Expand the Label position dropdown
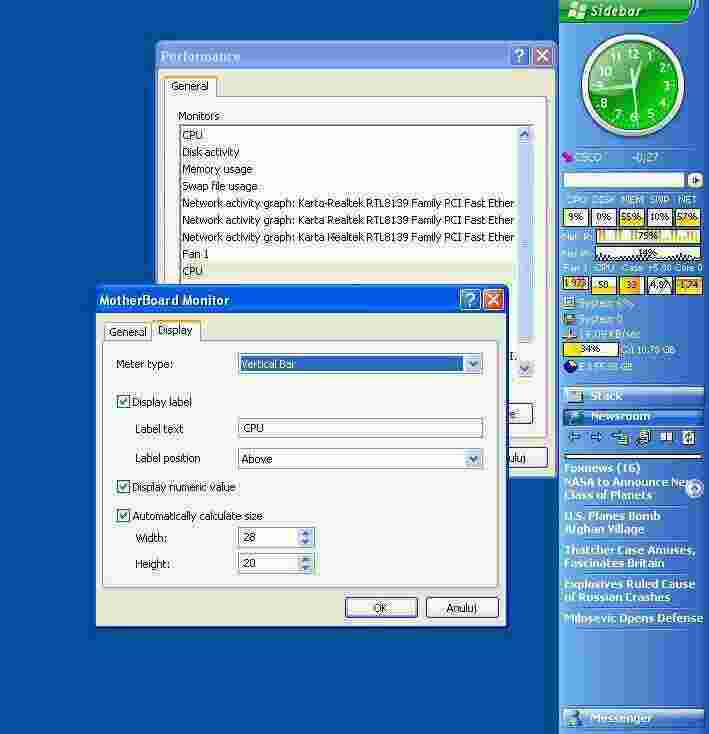709x734 pixels. [x=473, y=459]
